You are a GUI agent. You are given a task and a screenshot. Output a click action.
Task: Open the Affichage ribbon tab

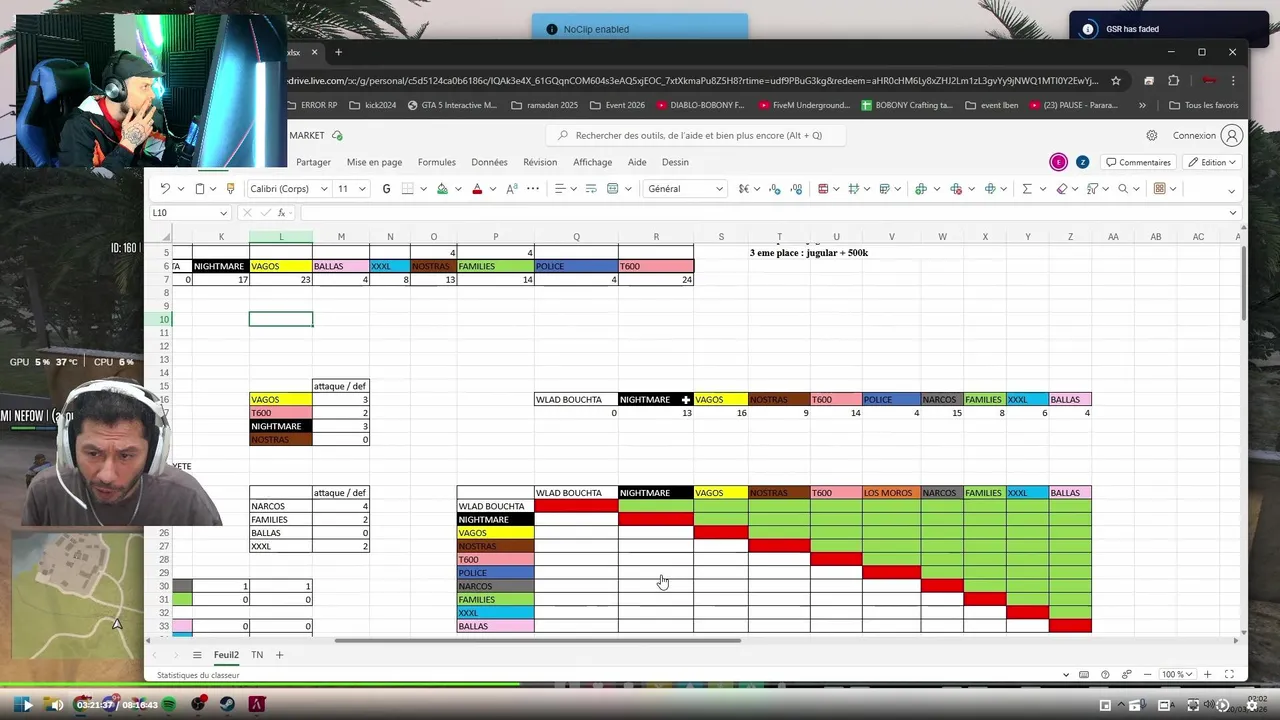tap(592, 162)
